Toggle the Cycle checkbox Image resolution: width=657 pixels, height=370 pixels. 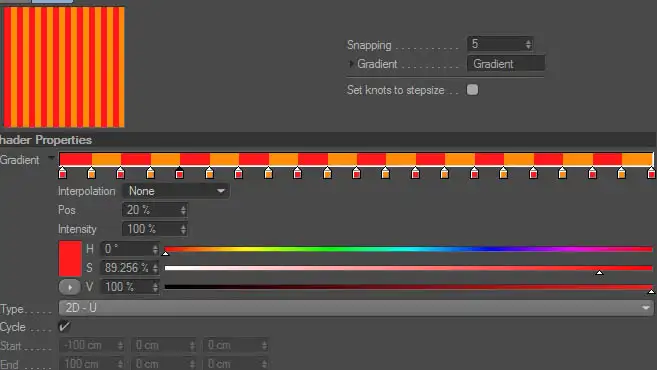pos(65,326)
